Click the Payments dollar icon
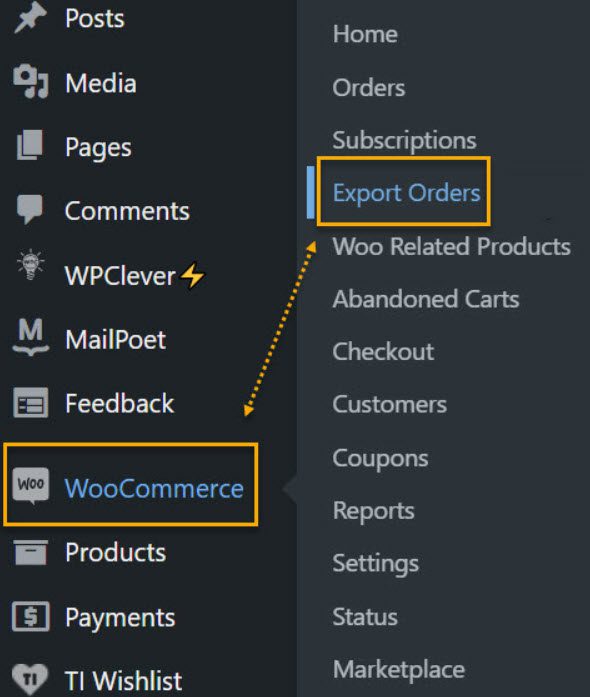Image resolution: width=590 pixels, height=697 pixels. click(x=31, y=616)
